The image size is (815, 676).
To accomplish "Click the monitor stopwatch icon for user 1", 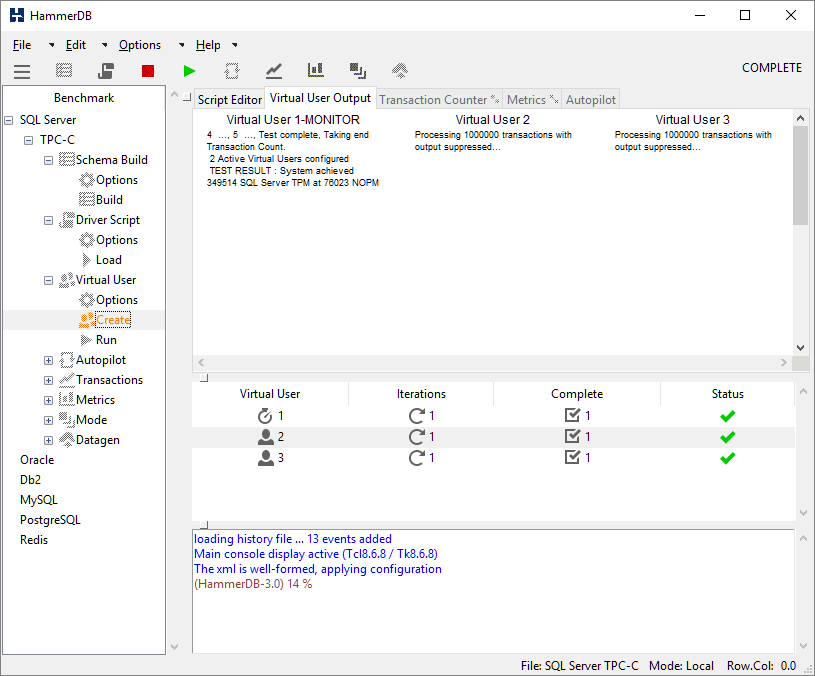I will (265, 416).
